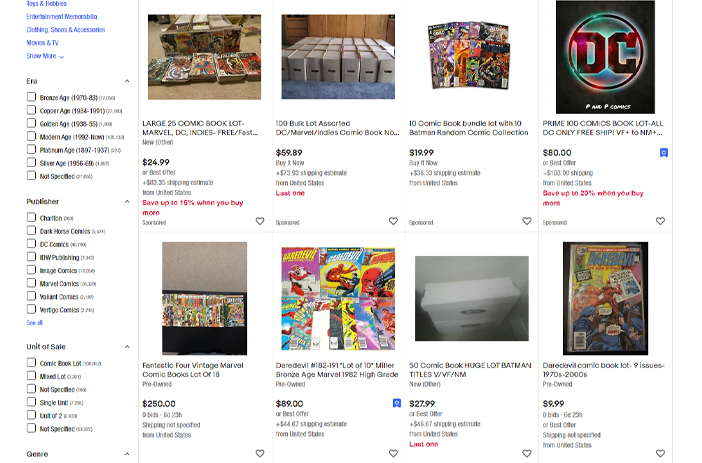702x463 pixels.
Task: Watch the 50 Comic Book HUGE LOT BATMAN listing
Action: click(526, 454)
